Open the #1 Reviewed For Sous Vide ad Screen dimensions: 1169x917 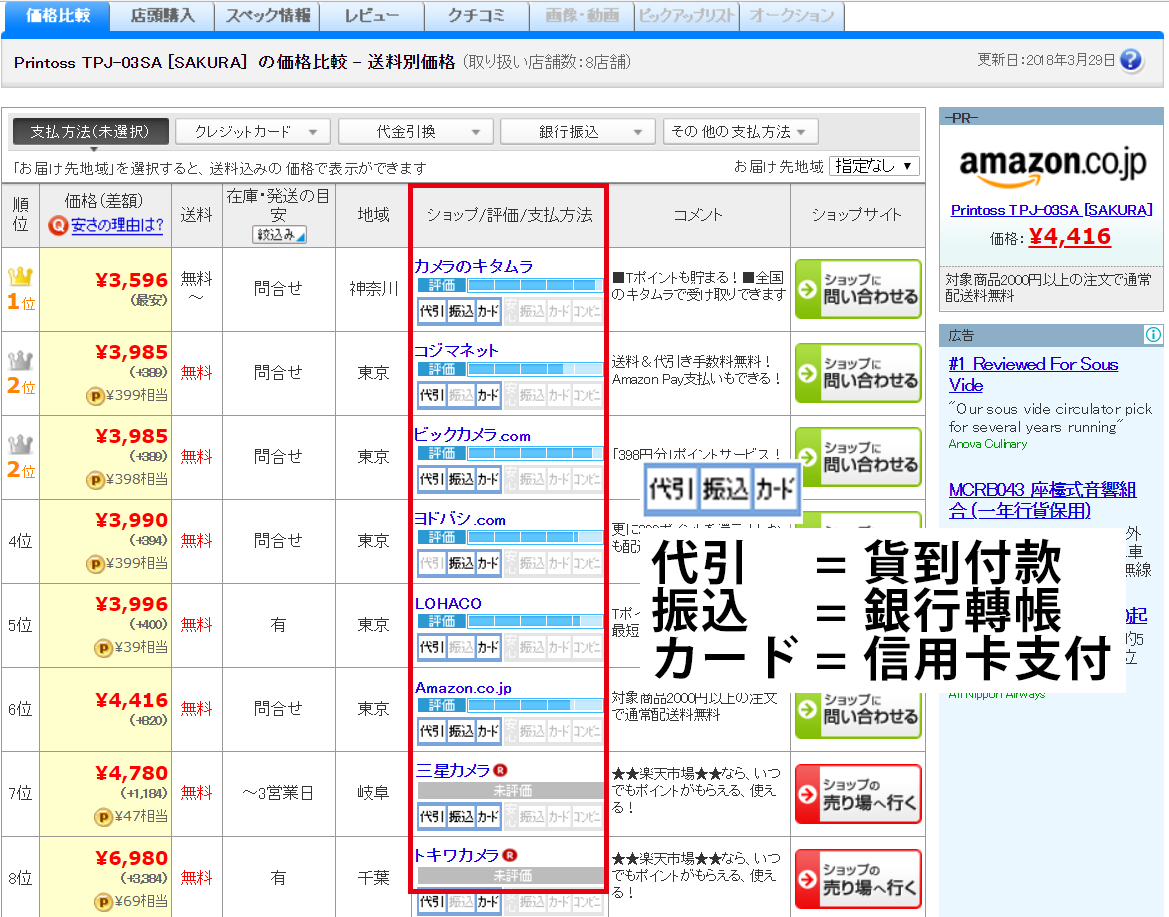tap(1033, 374)
